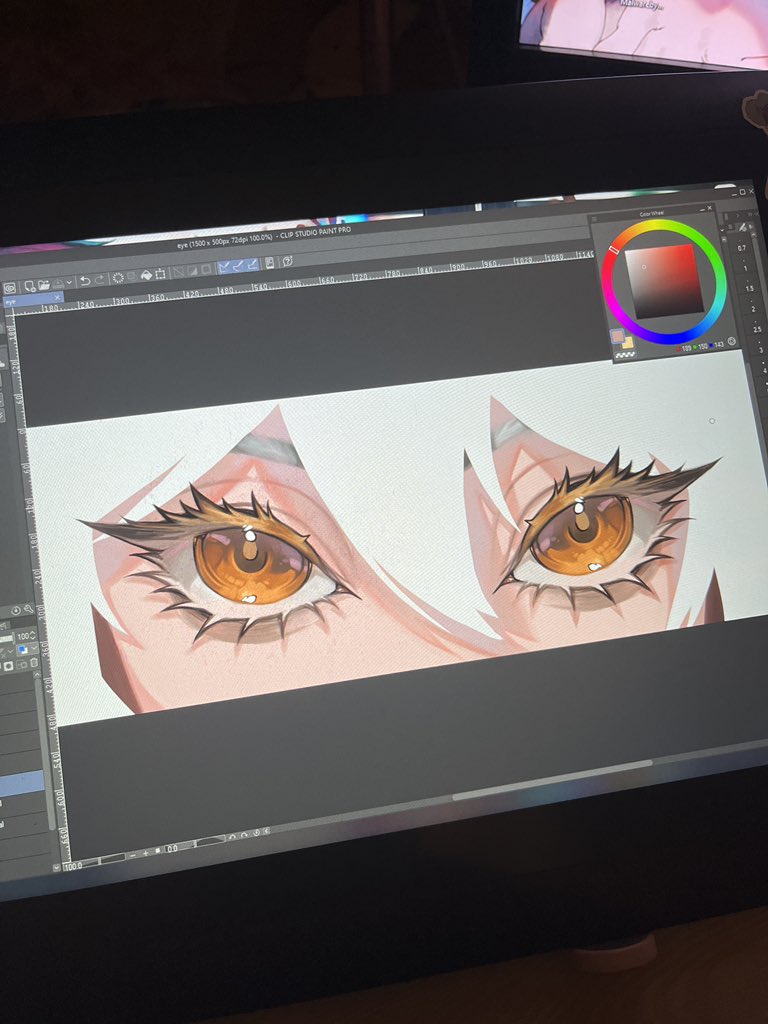Select the transparent color checker swatch

tap(625, 355)
